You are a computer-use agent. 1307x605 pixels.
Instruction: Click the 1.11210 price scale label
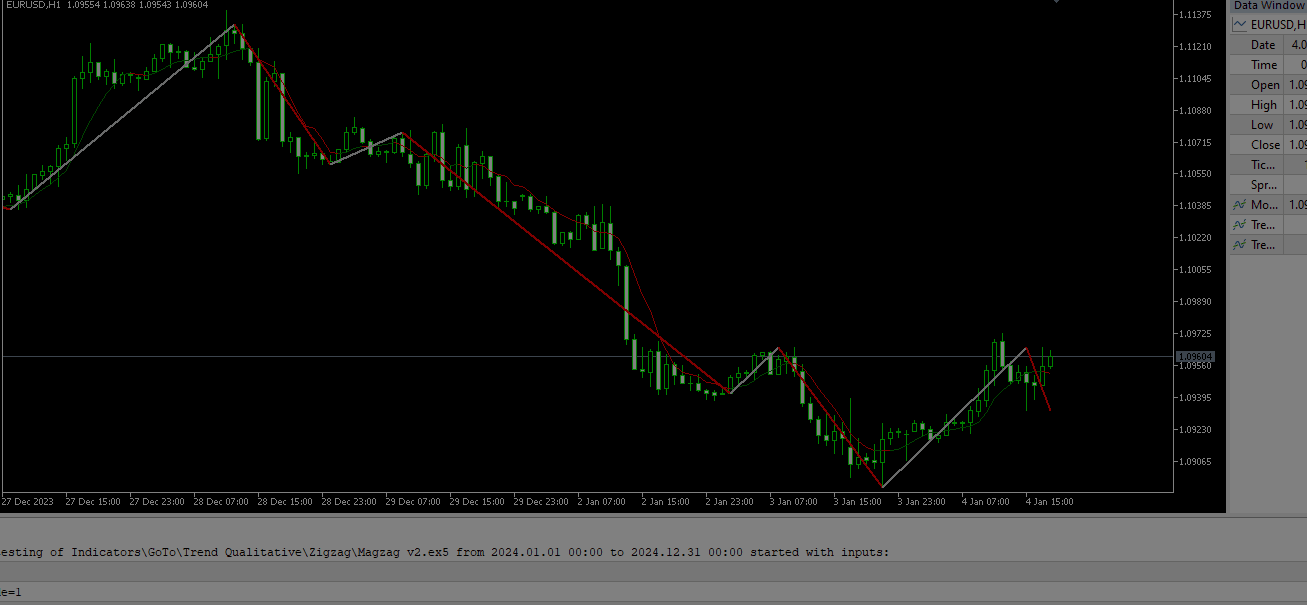click(x=1195, y=47)
